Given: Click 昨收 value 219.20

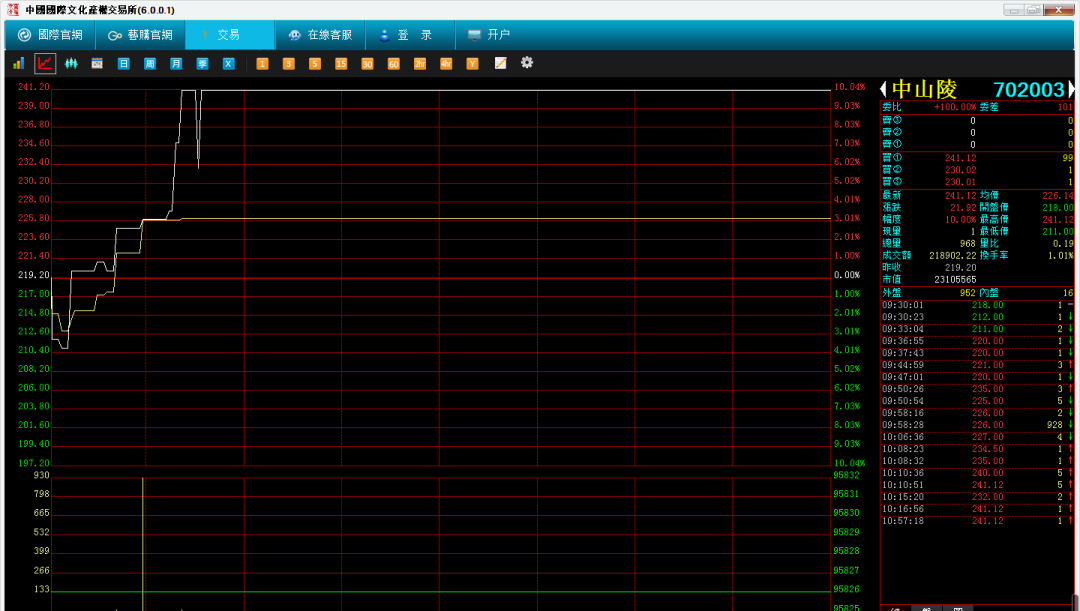Looking at the screenshot, I should (x=960, y=267).
